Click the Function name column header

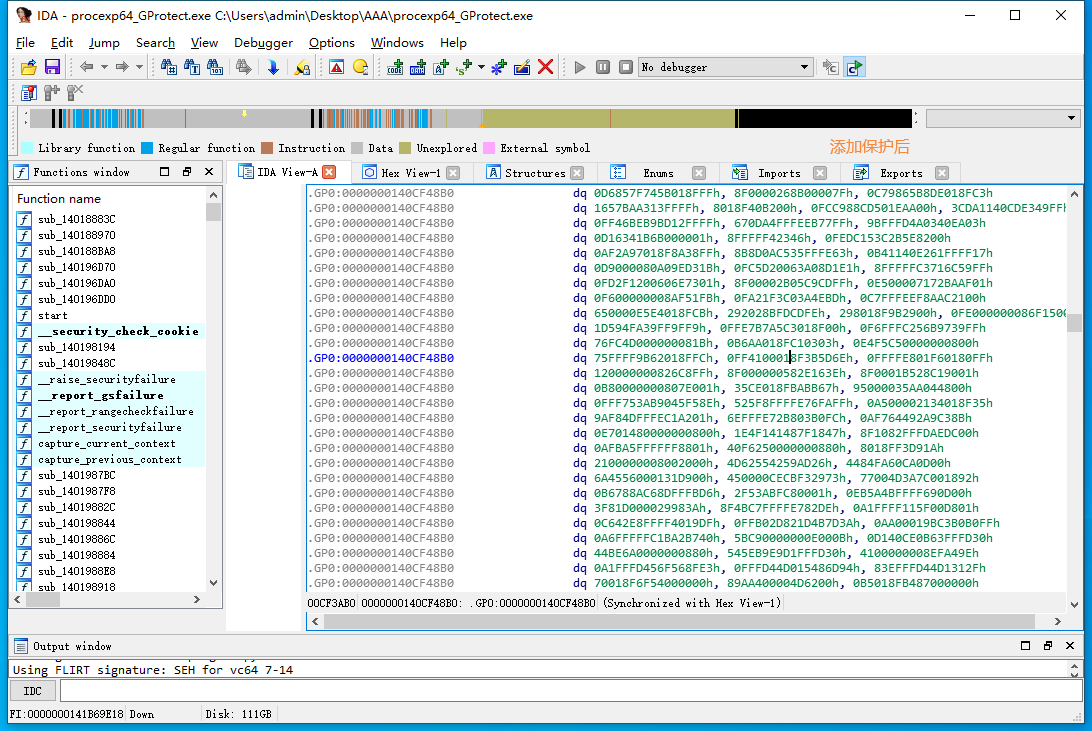click(x=58, y=199)
